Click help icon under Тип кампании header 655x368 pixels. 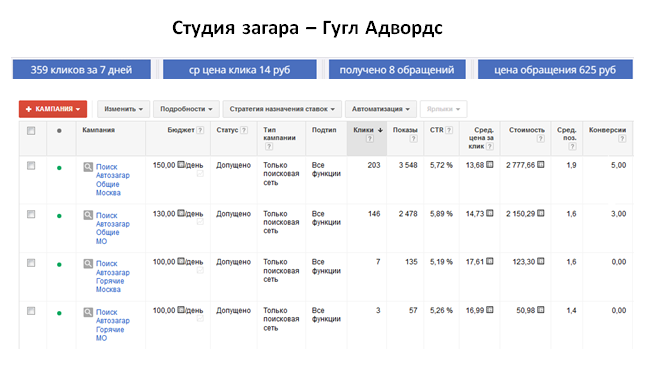(269, 146)
